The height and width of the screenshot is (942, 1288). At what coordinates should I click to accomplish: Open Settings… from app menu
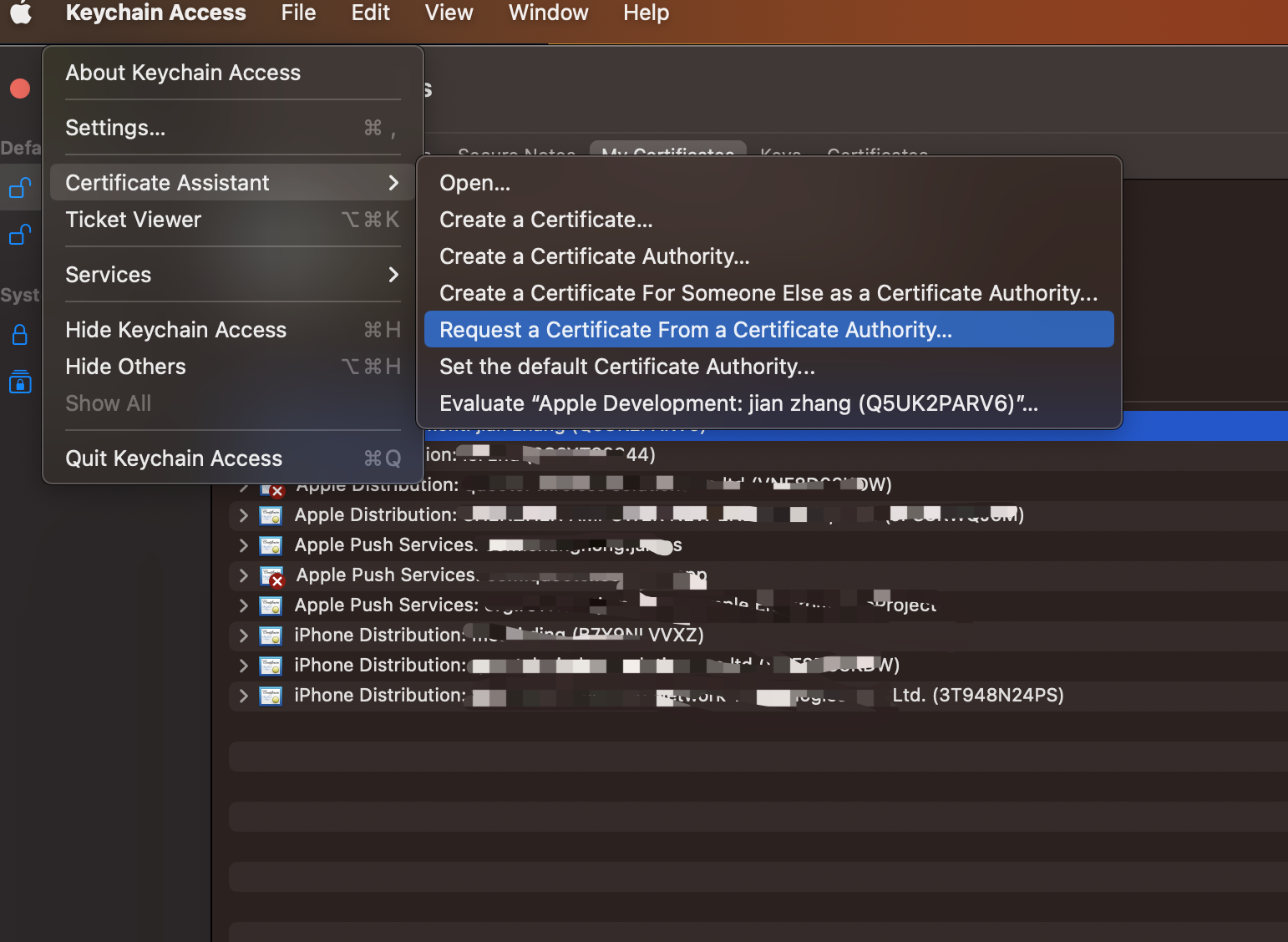click(x=233, y=128)
